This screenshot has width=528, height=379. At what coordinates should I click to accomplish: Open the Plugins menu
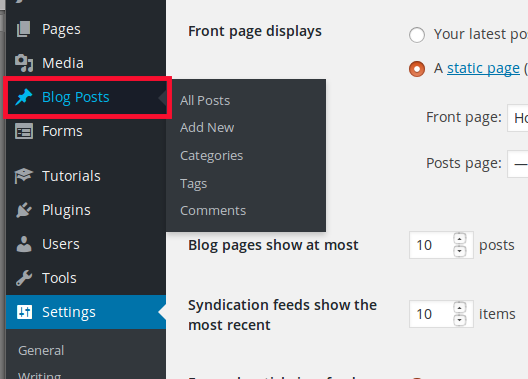click(x=86, y=210)
